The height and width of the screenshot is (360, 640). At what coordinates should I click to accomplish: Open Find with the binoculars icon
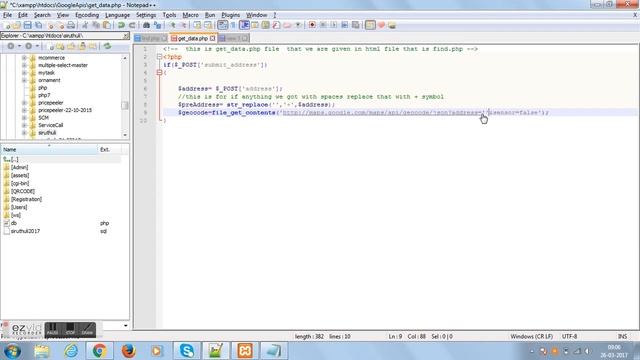pos(147,25)
